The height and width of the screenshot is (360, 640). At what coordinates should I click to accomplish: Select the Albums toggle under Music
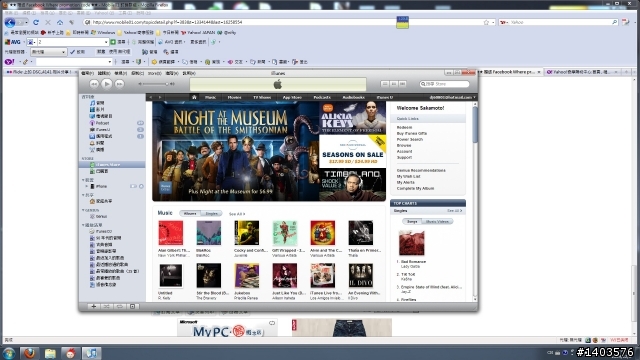(190, 213)
